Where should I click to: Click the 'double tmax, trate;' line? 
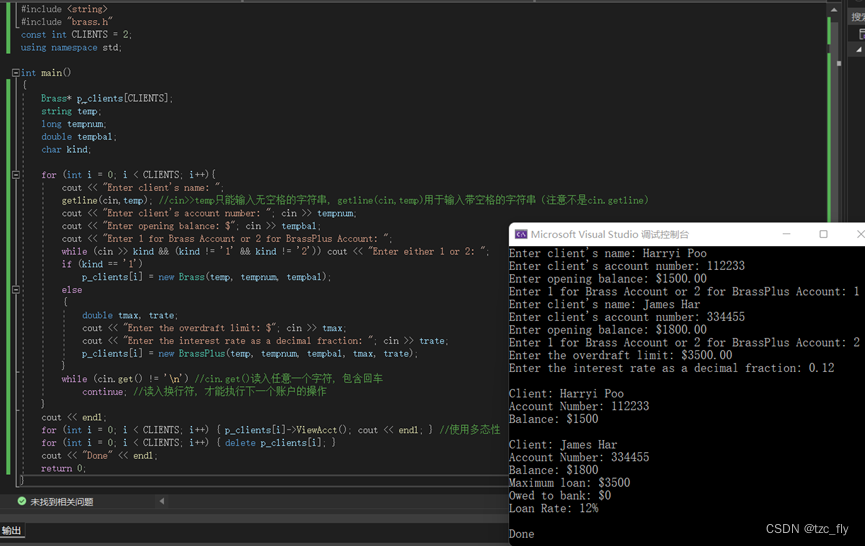tap(130, 315)
